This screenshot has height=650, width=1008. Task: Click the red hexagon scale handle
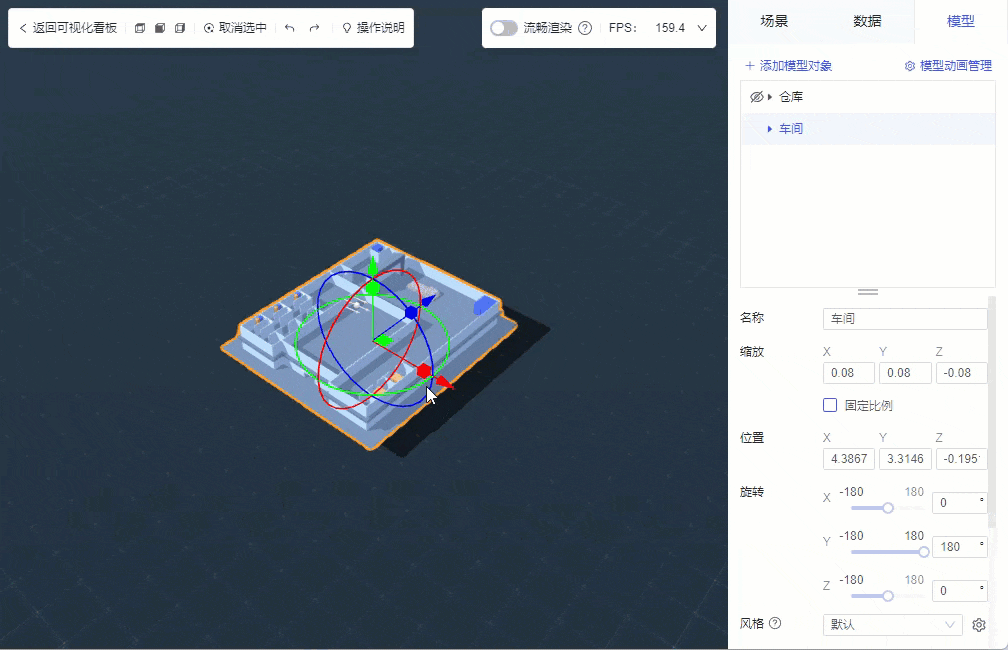424,371
